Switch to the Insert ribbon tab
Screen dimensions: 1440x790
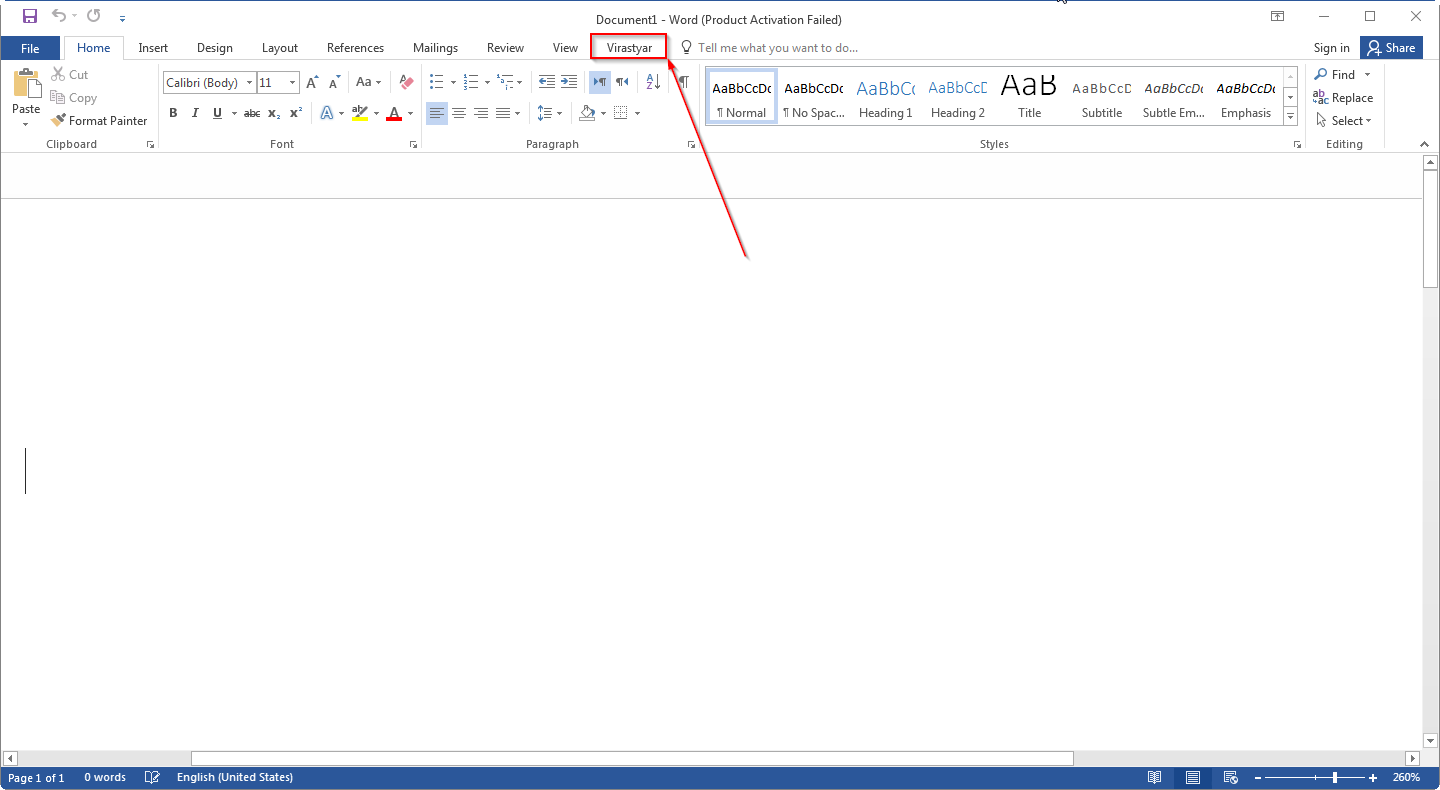153,48
